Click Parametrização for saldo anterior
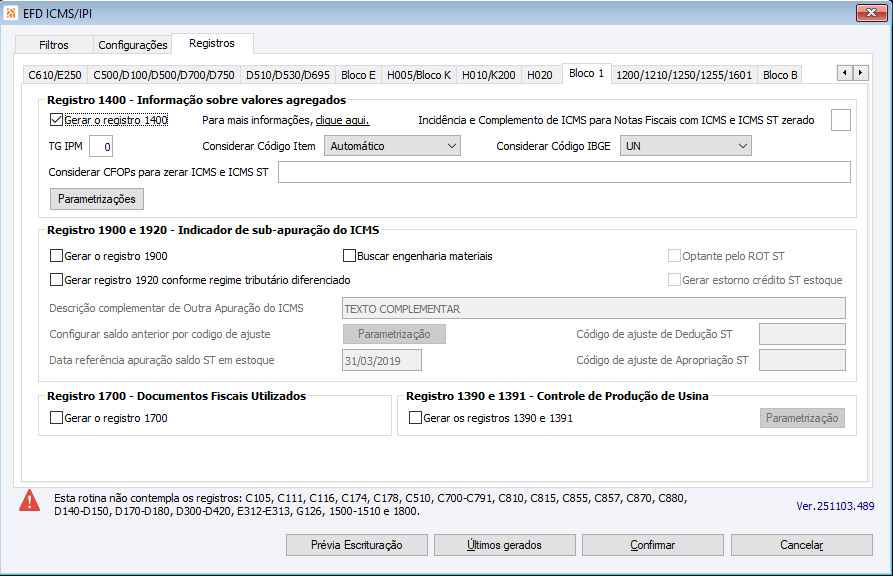This screenshot has height=576, width=893. (394, 334)
